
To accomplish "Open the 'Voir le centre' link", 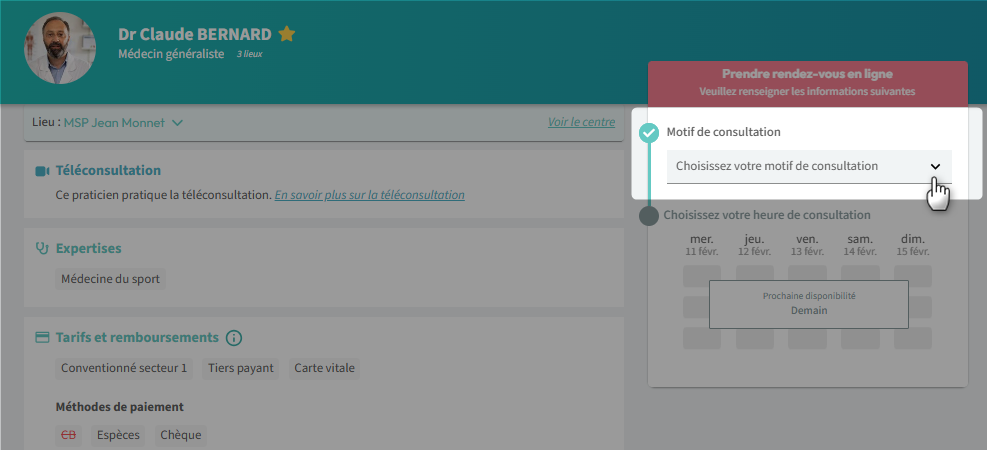I will click(x=581, y=122).
